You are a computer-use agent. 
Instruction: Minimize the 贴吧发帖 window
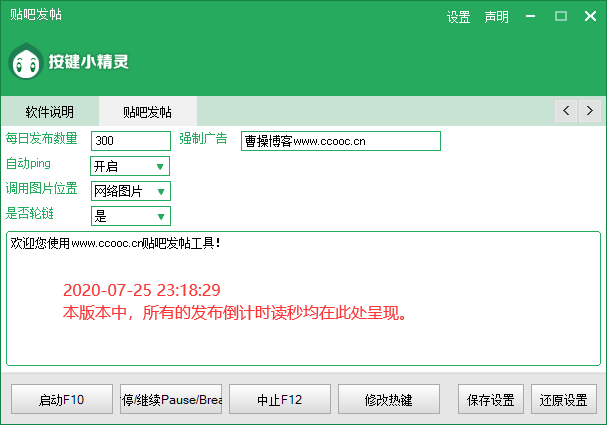(530, 16)
